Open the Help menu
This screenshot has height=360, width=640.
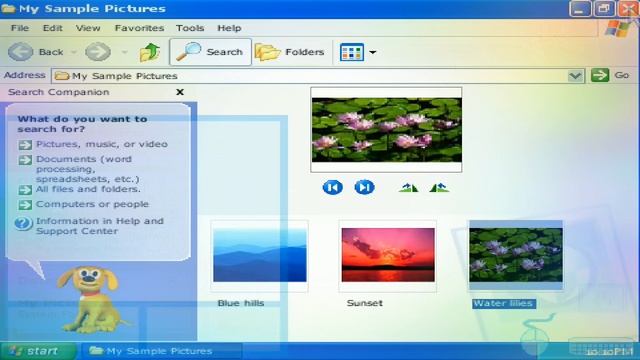229,28
